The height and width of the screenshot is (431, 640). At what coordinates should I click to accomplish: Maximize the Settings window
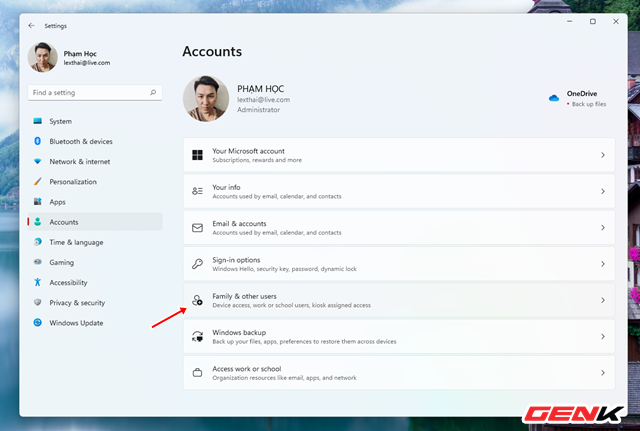tap(593, 22)
